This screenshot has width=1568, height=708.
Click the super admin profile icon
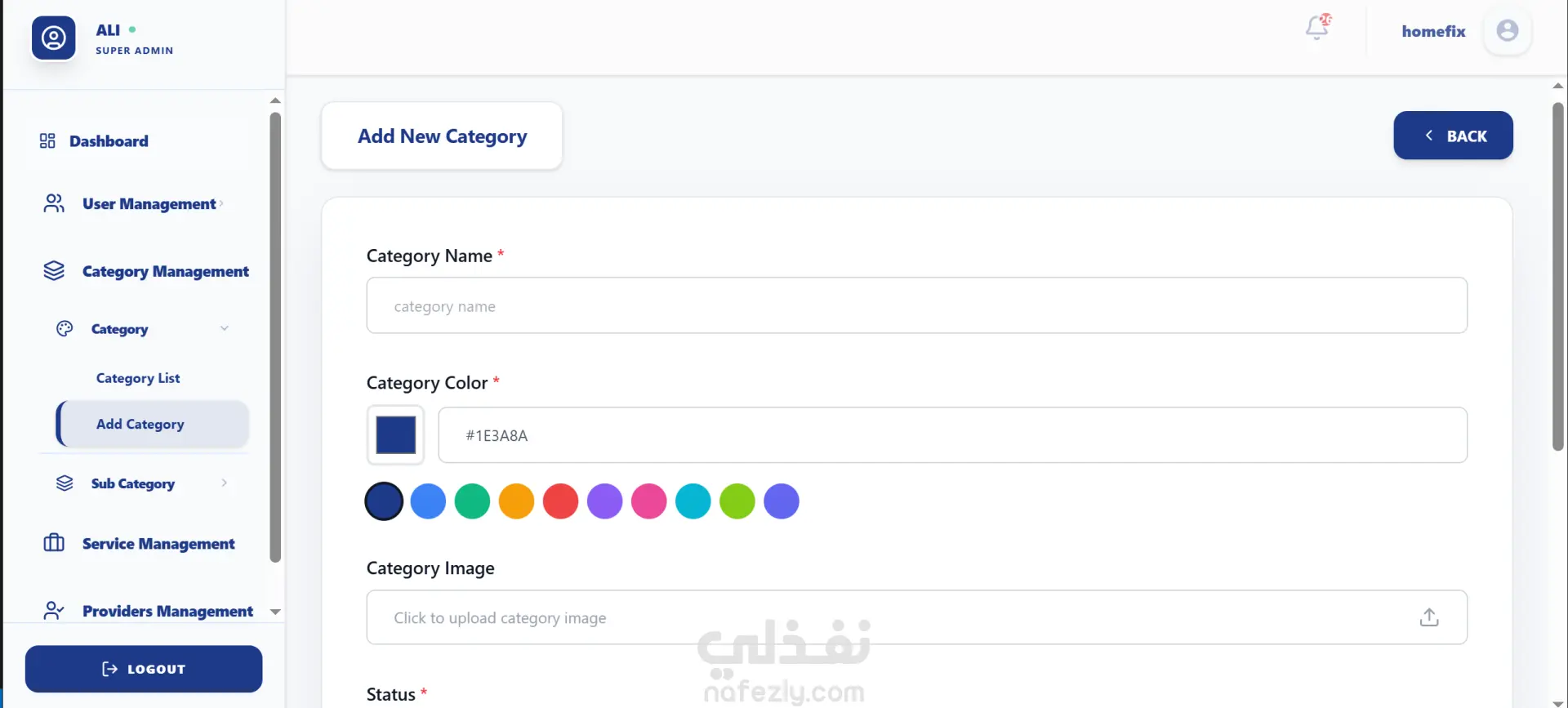pos(54,38)
